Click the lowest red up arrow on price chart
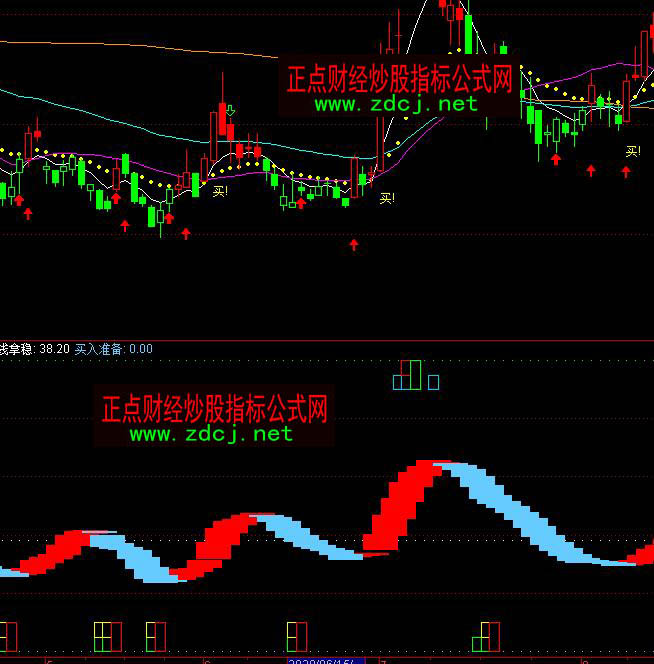Image resolution: width=654 pixels, height=664 pixels. [353, 243]
